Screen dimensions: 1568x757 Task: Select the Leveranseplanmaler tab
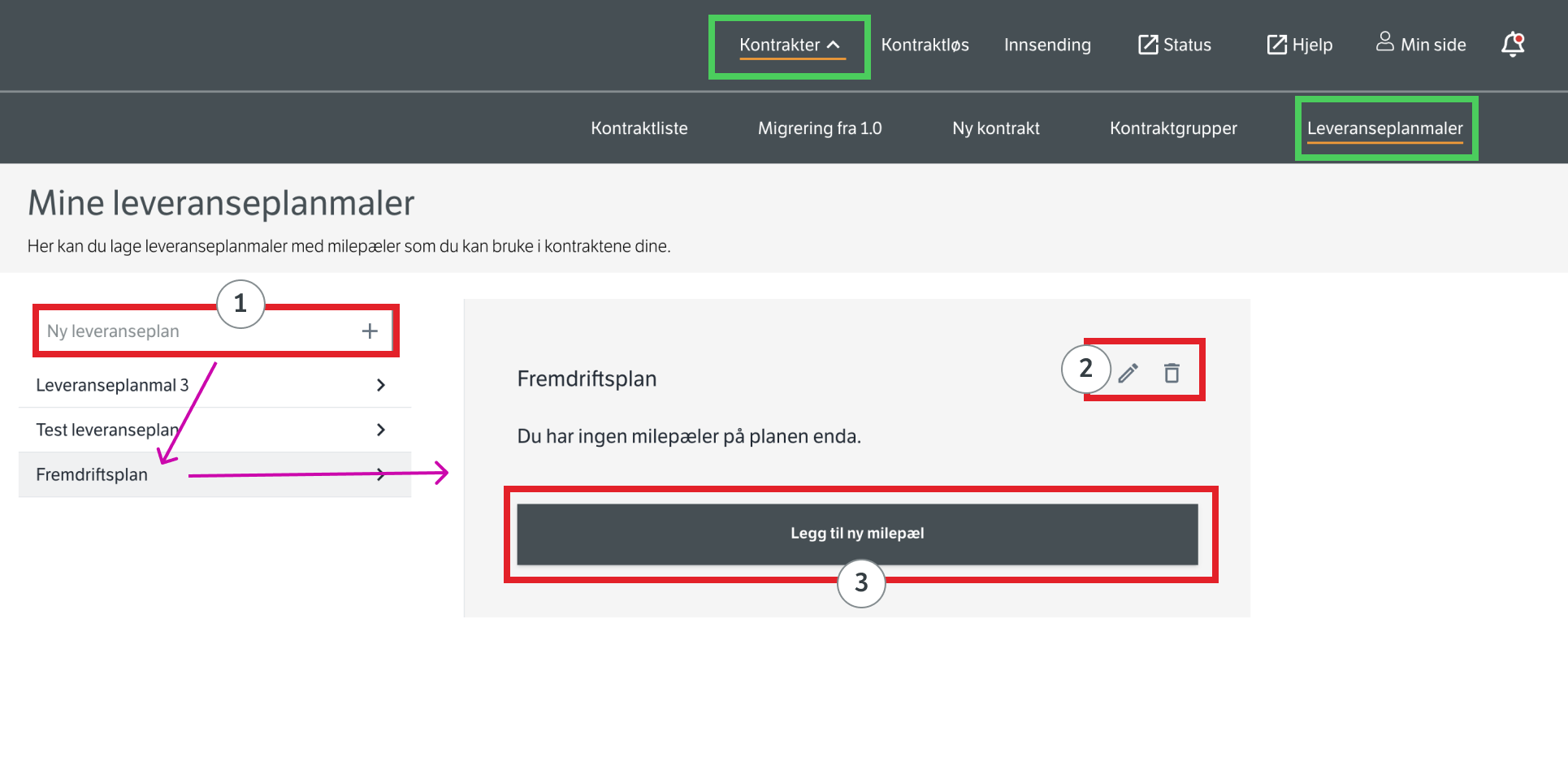1384,128
